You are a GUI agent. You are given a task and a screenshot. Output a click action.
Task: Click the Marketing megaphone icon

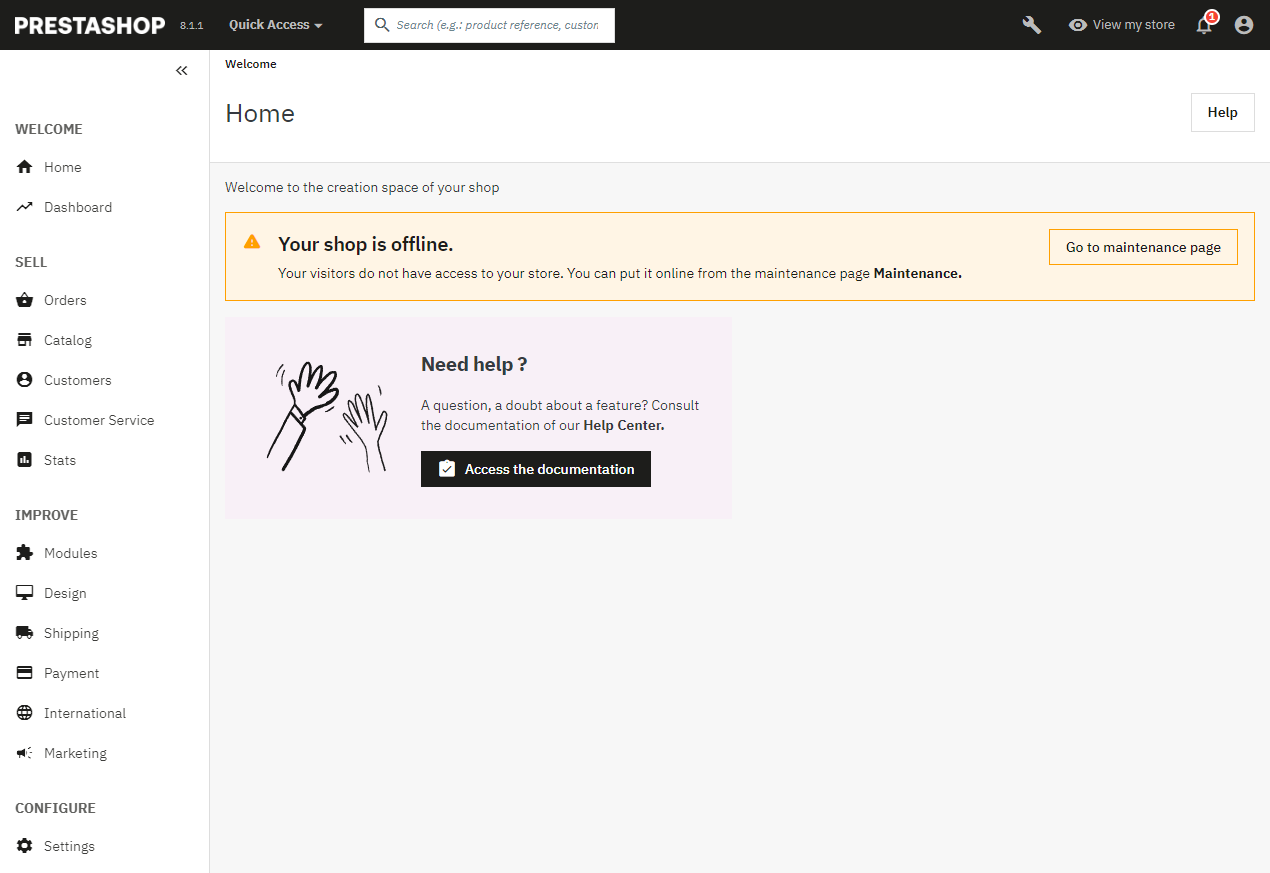pyautogui.click(x=25, y=753)
